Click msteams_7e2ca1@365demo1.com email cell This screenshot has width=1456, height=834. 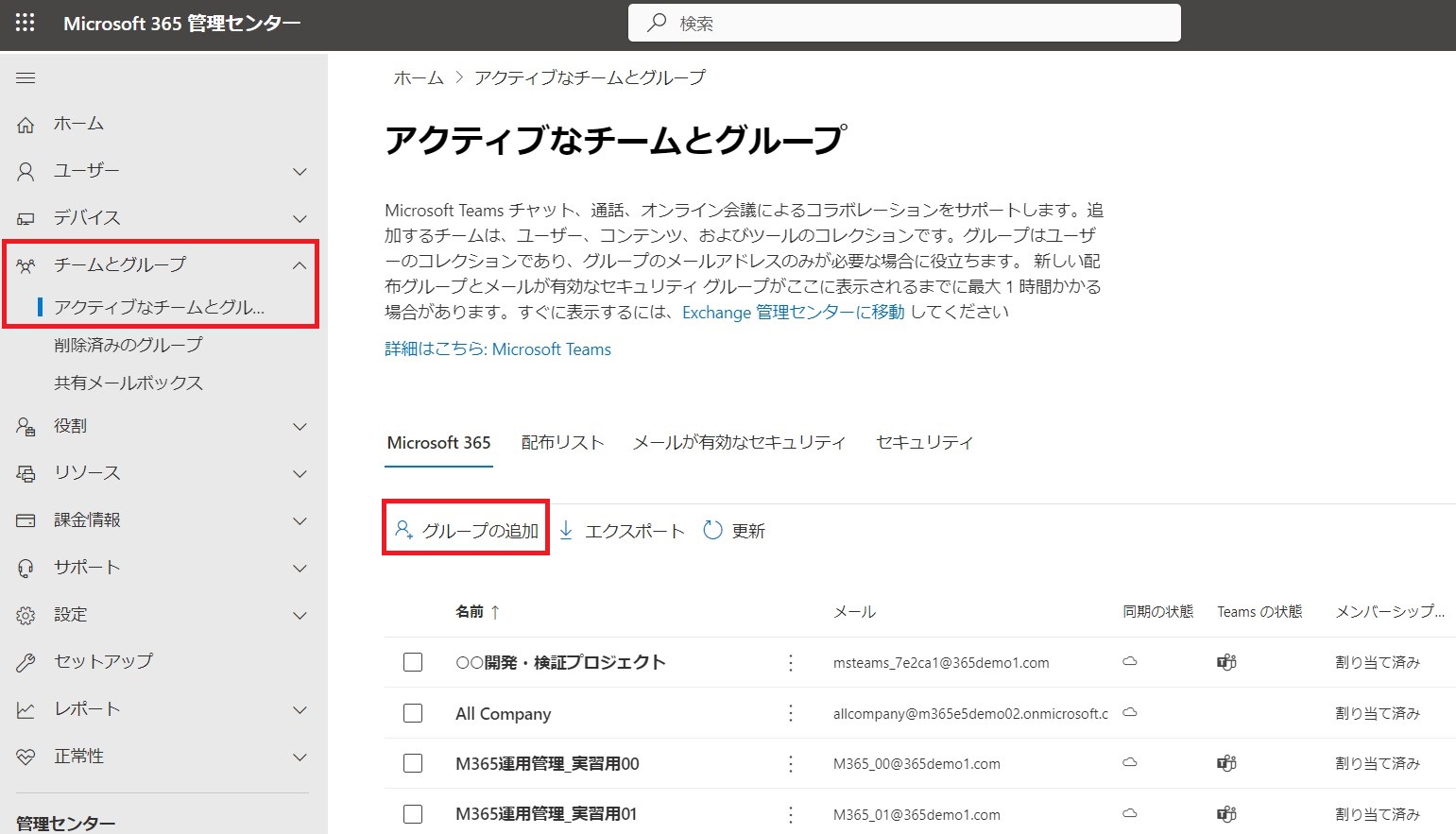[x=941, y=662]
